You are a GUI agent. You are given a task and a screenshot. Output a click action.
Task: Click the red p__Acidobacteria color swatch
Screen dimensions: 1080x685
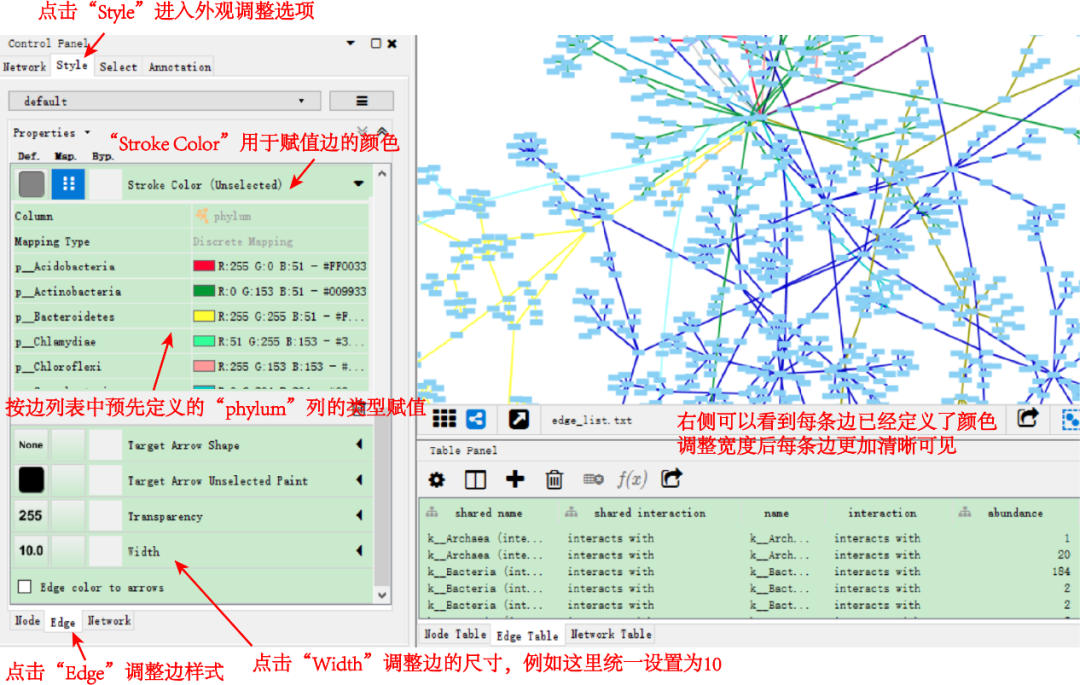(204, 266)
